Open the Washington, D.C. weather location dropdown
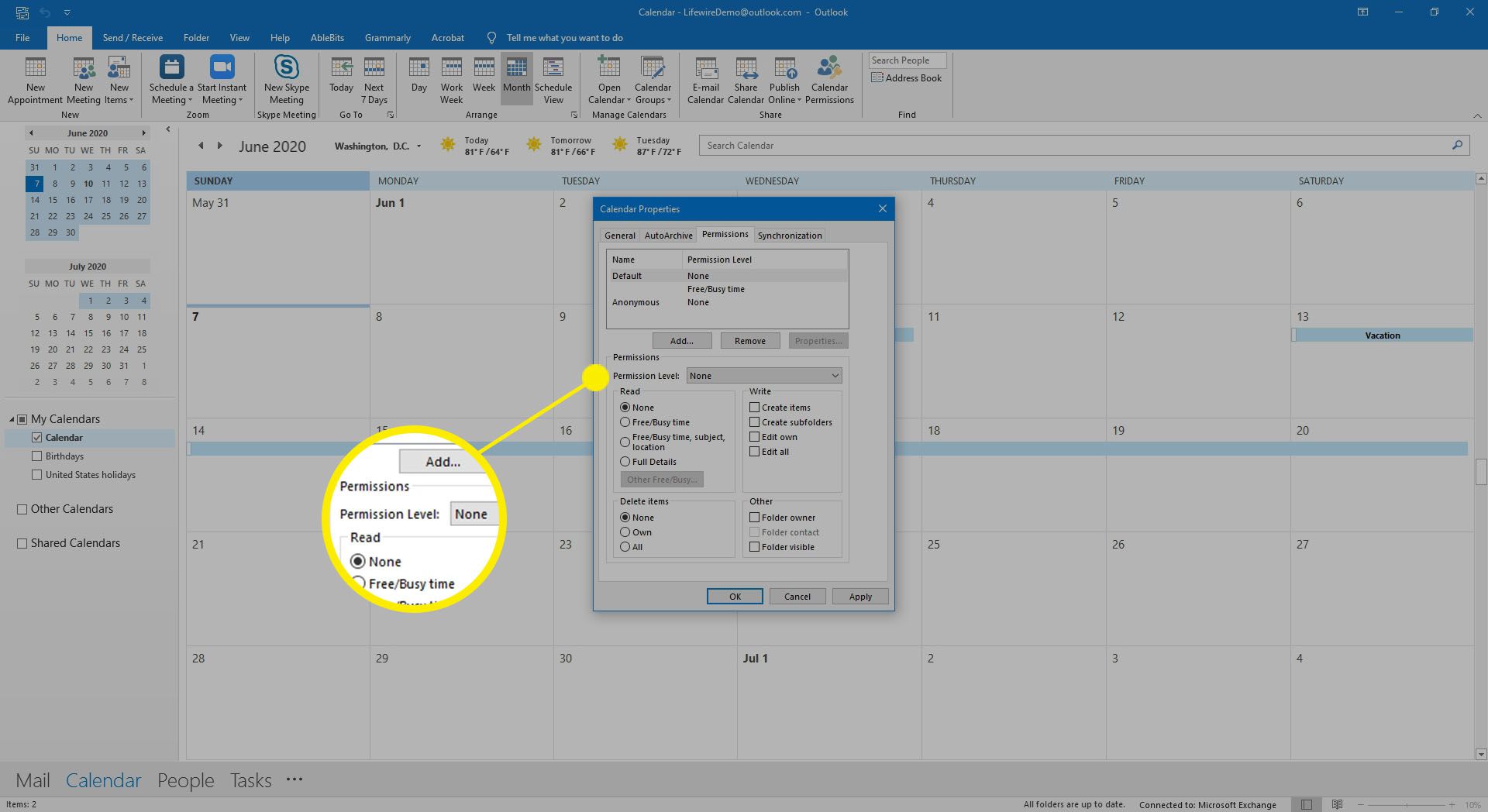The image size is (1488, 812). pyautogui.click(x=419, y=146)
